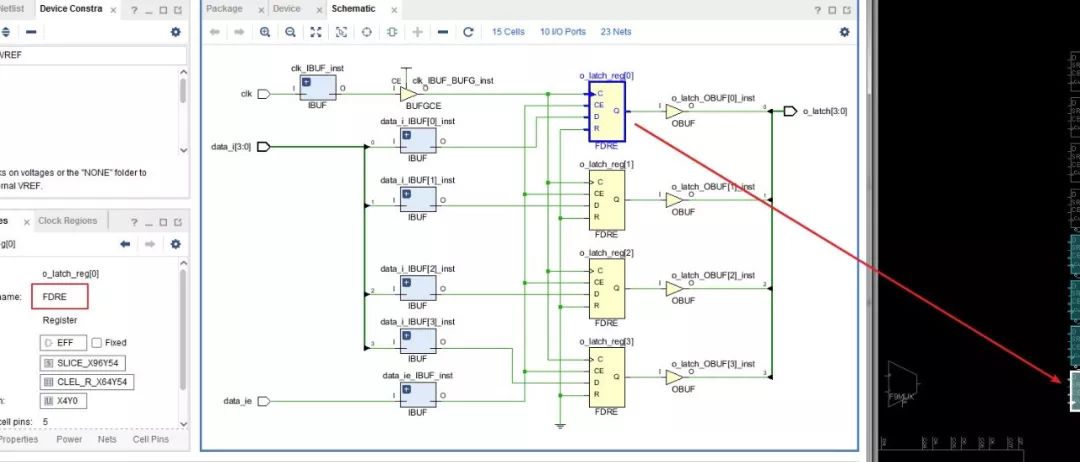Click SLICE_X96Y54 site button

tap(83, 363)
